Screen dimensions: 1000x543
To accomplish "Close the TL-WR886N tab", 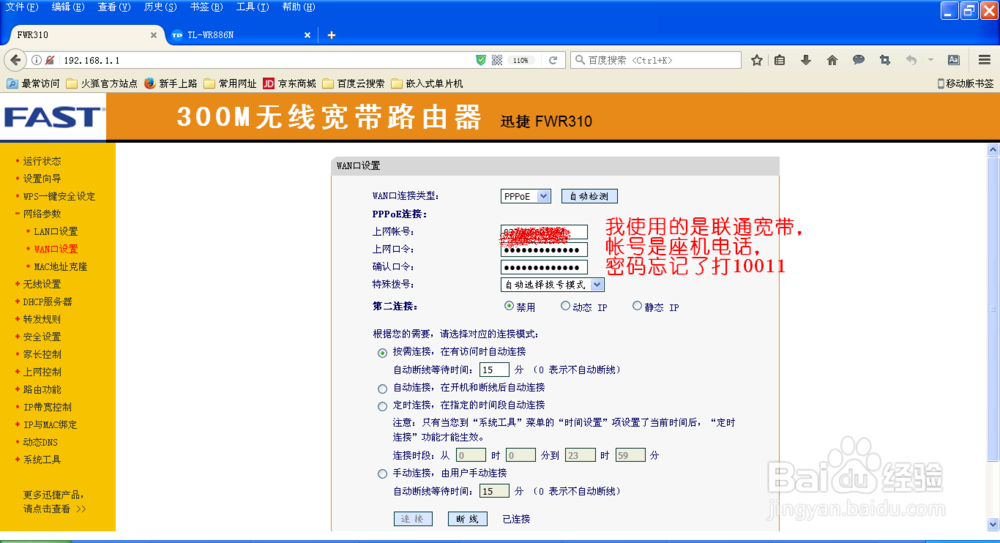I will [307, 35].
